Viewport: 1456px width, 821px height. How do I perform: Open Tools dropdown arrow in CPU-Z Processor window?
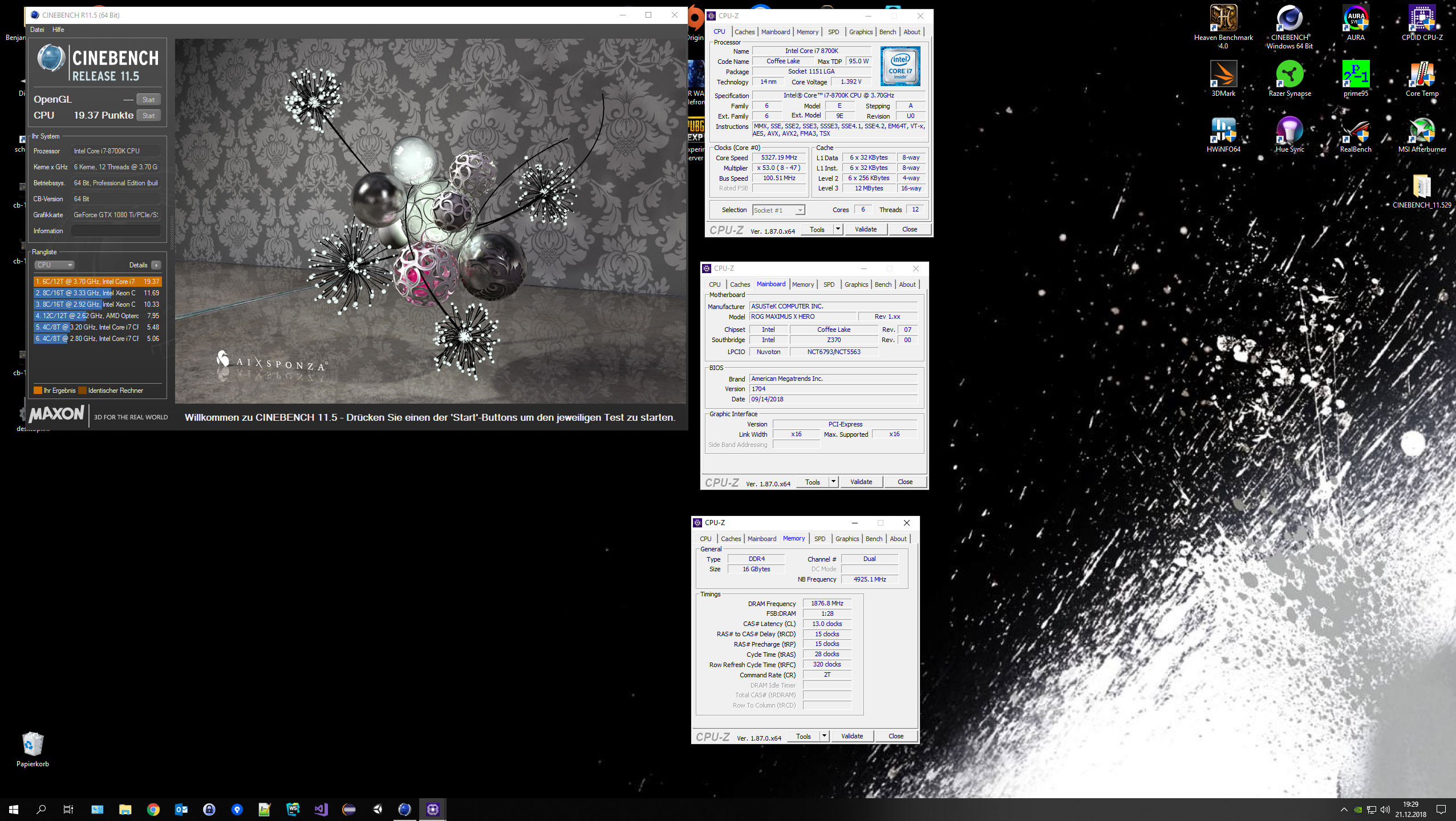838,229
